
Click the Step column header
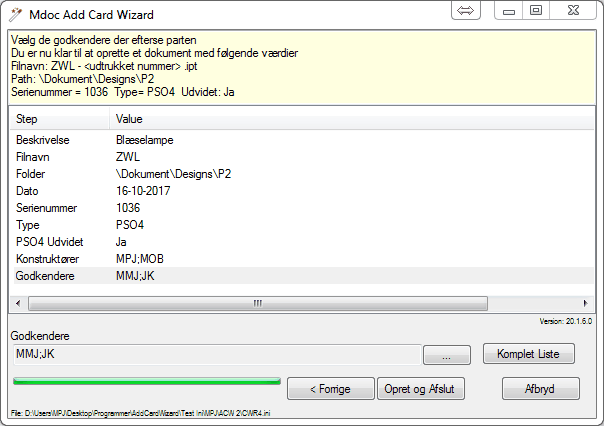click(x=60, y=119)
